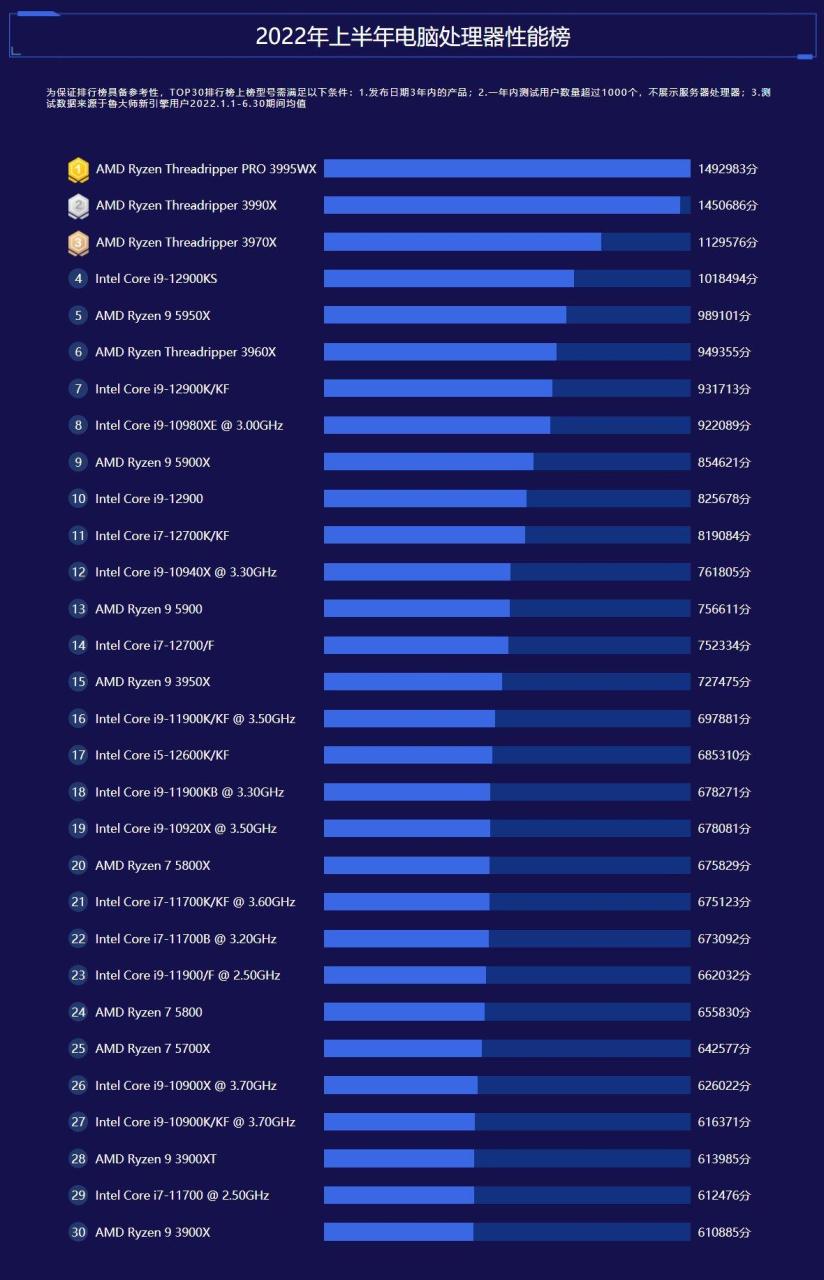This screenshot has width=824, height=1280.
Task: Click the chart title about 2022 processor ranking
Action: point(412,37)
